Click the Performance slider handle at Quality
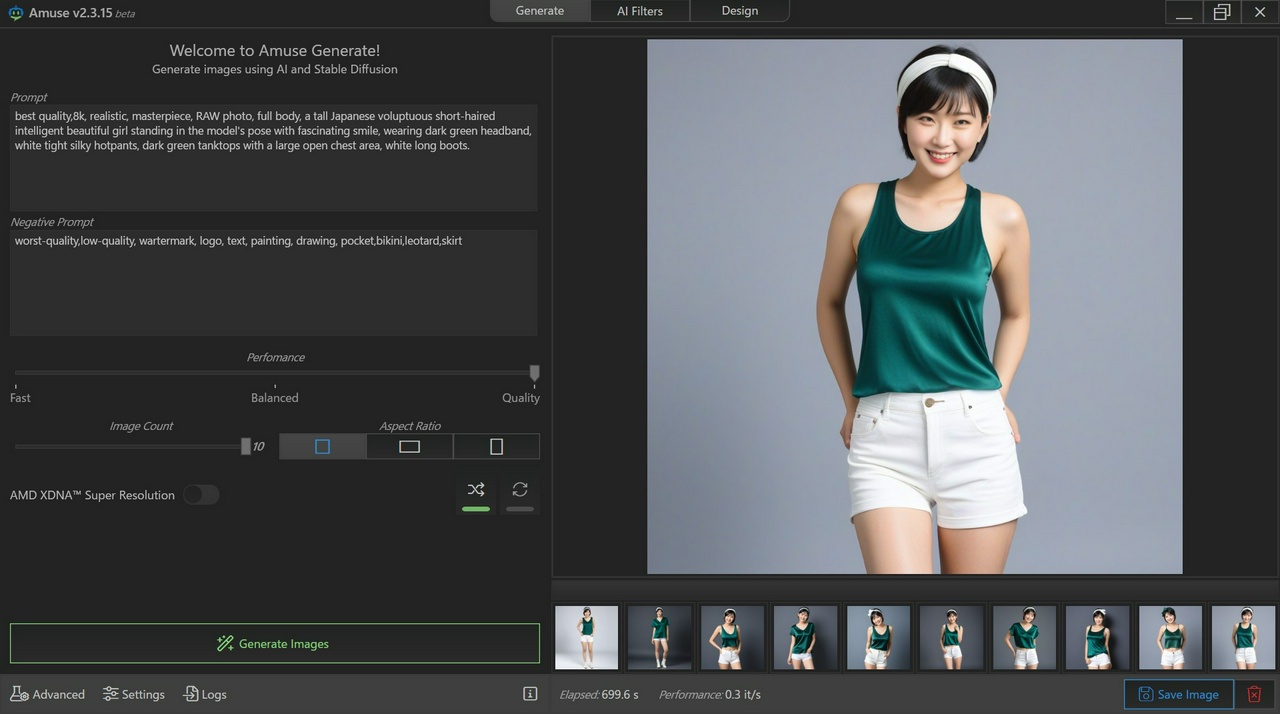1280x714 pixels. pyautogui.click(x=534, y=373)
